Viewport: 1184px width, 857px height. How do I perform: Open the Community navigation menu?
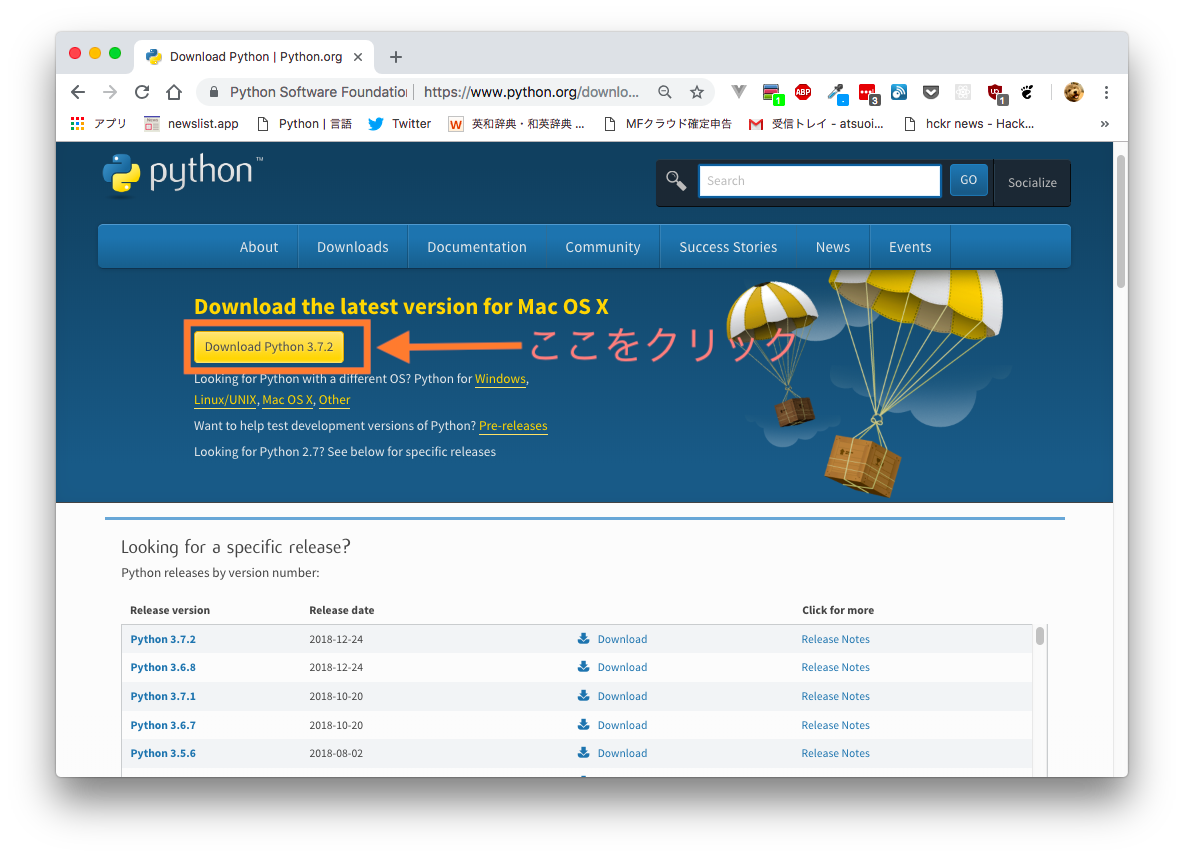pos(603,247)
